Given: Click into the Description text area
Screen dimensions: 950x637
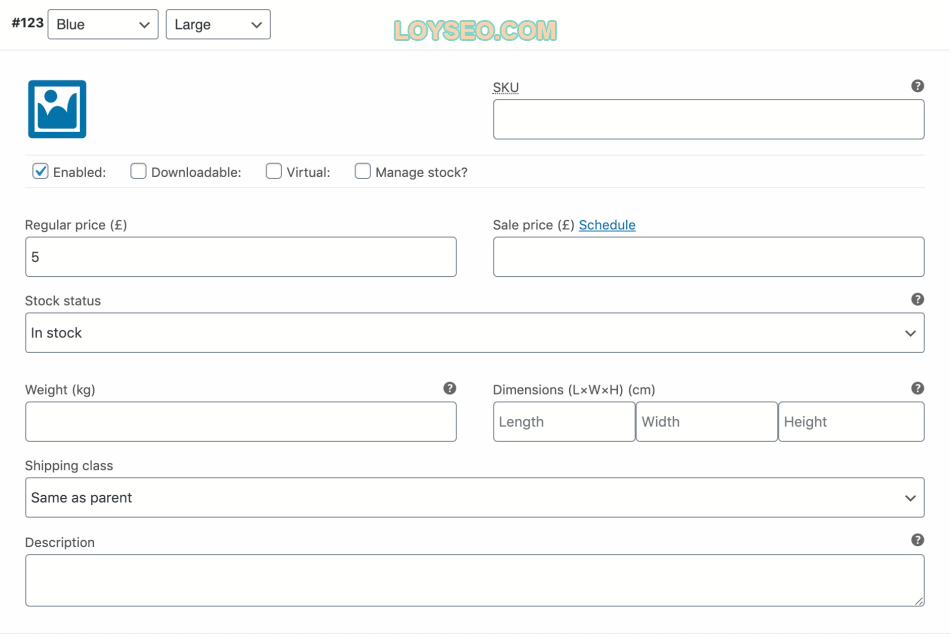Looking at the screenshot, I should point(474,581).
